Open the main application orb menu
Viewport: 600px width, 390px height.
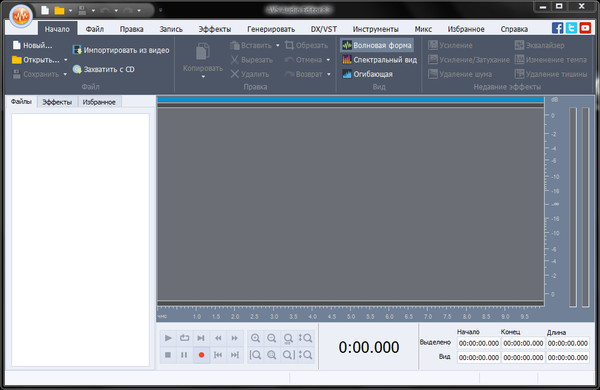(21, 16)
